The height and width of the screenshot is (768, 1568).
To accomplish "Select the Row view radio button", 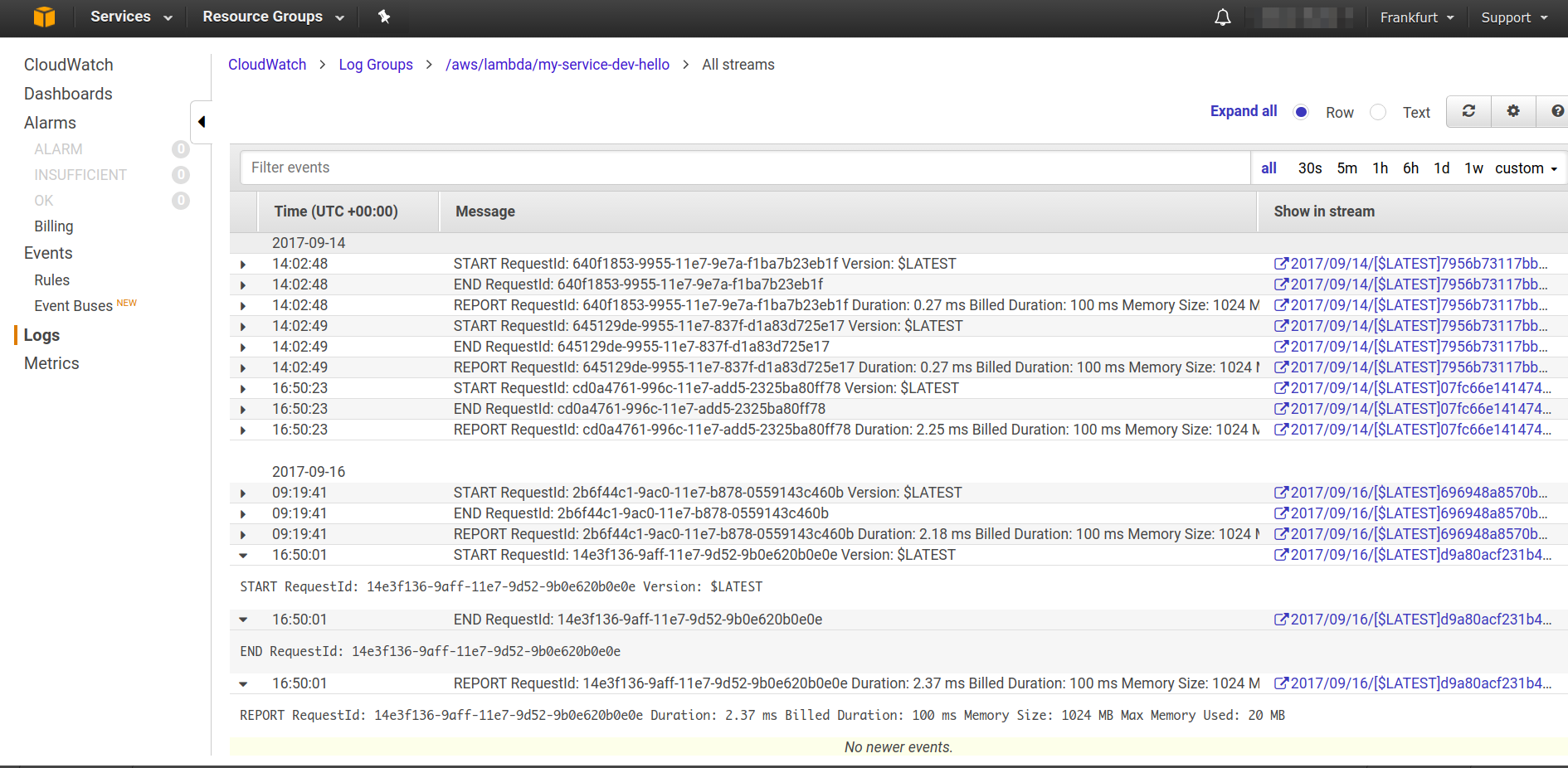I will click(x=1301, y=112).
